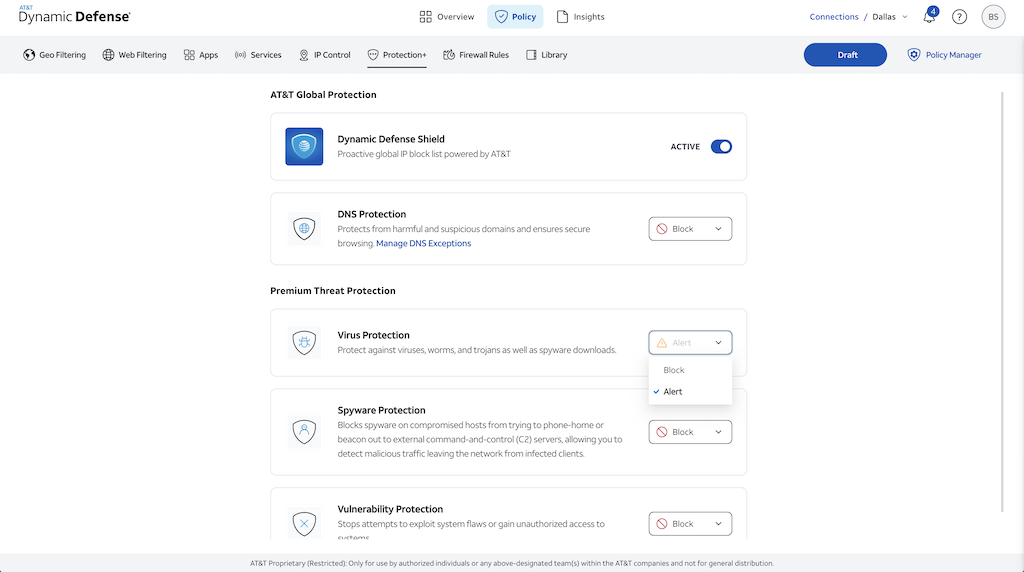Click the Geo Filtering globe icon
Viewport: 1024px width, 572px height.
pyautogui.click(x=29, y=55)
